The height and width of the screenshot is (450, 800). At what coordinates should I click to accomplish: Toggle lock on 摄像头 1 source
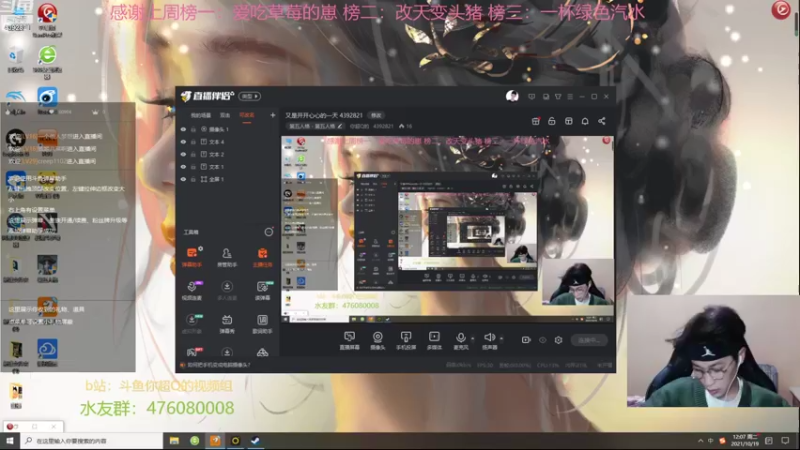(x=193, y=130)
